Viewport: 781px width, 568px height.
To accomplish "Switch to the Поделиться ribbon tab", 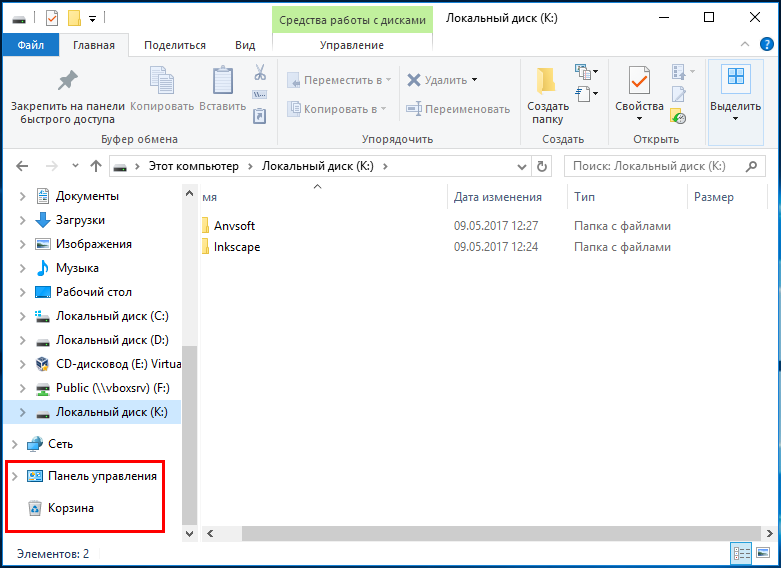I will pyautogui.click(x=175, y=45).
